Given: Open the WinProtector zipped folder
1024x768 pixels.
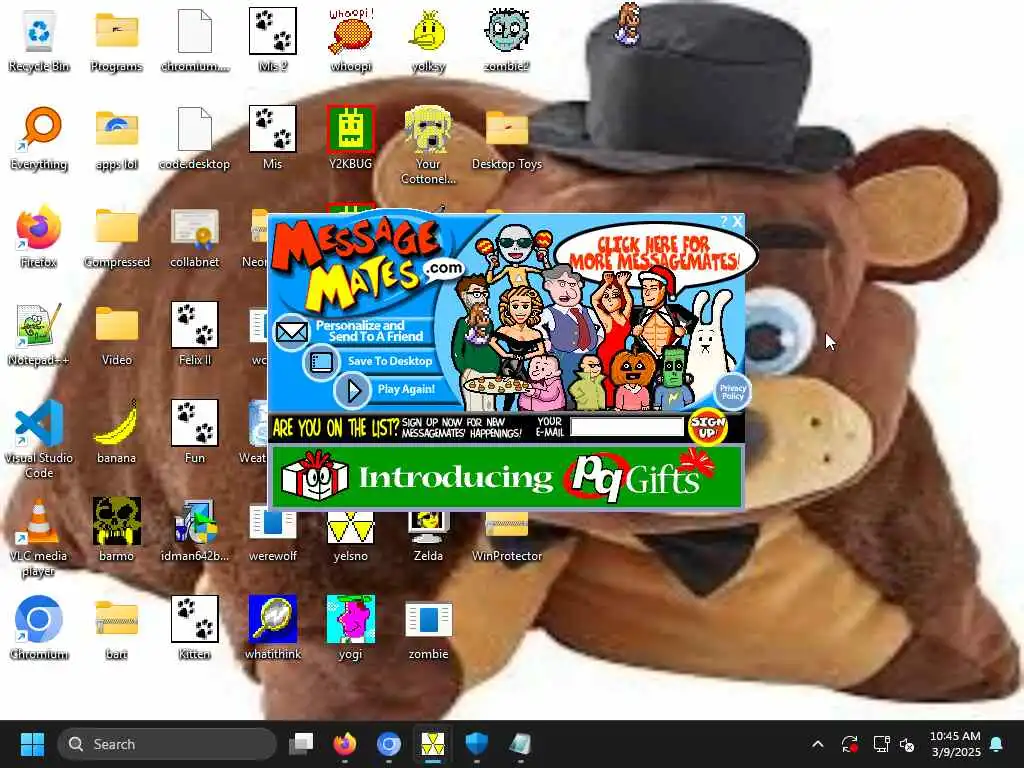Looking at the screenshot, I should 507,537.
